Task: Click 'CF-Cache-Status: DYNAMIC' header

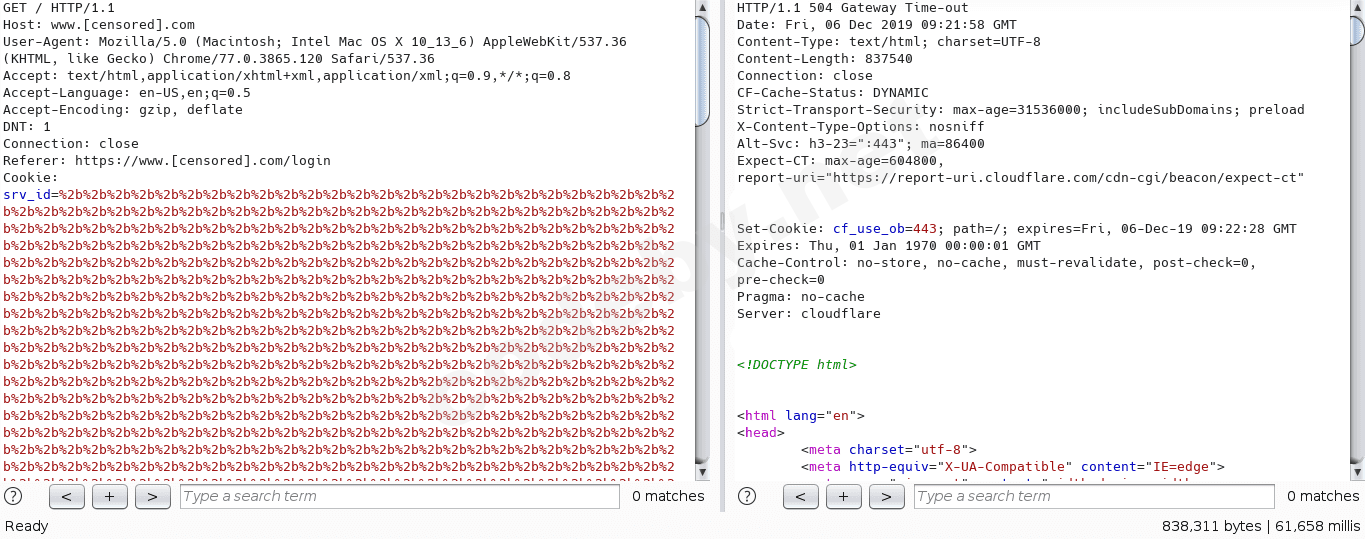Action: tap(833, 93)
